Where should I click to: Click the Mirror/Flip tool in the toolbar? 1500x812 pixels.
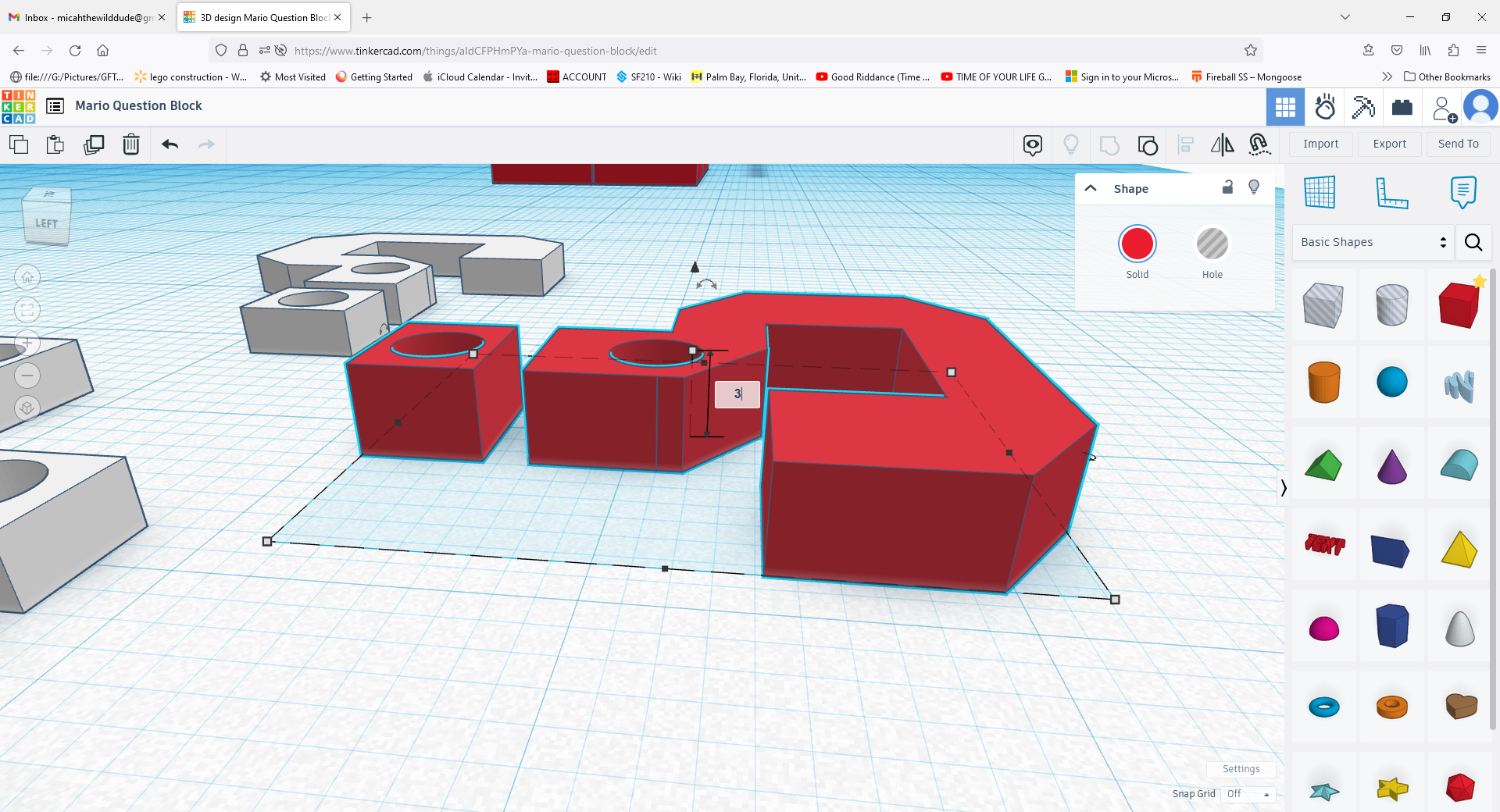point(1222,144)
